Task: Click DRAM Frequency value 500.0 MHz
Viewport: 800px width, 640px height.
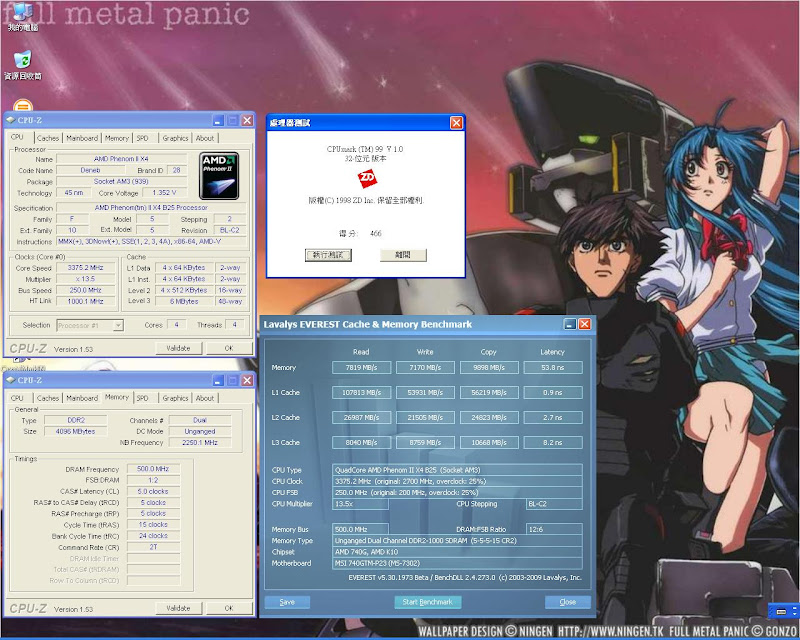Action: pos(153,469)
